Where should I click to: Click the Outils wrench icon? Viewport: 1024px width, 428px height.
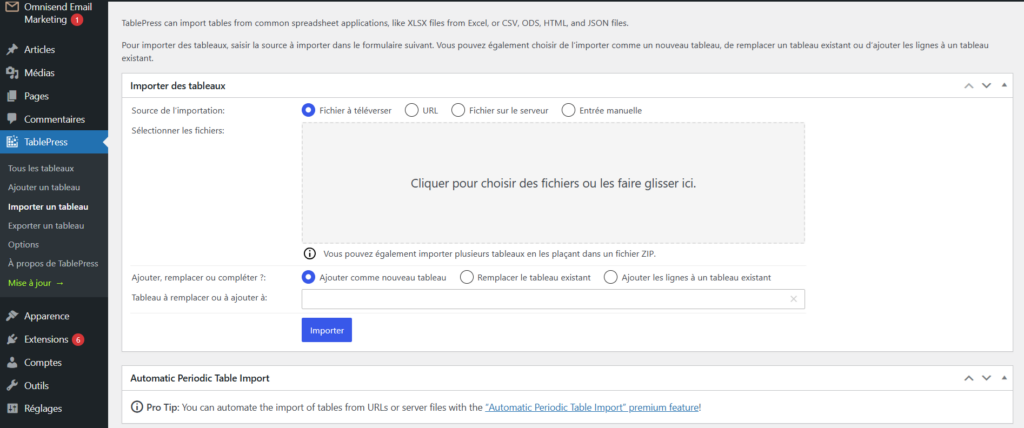click(x=12, y=385)
